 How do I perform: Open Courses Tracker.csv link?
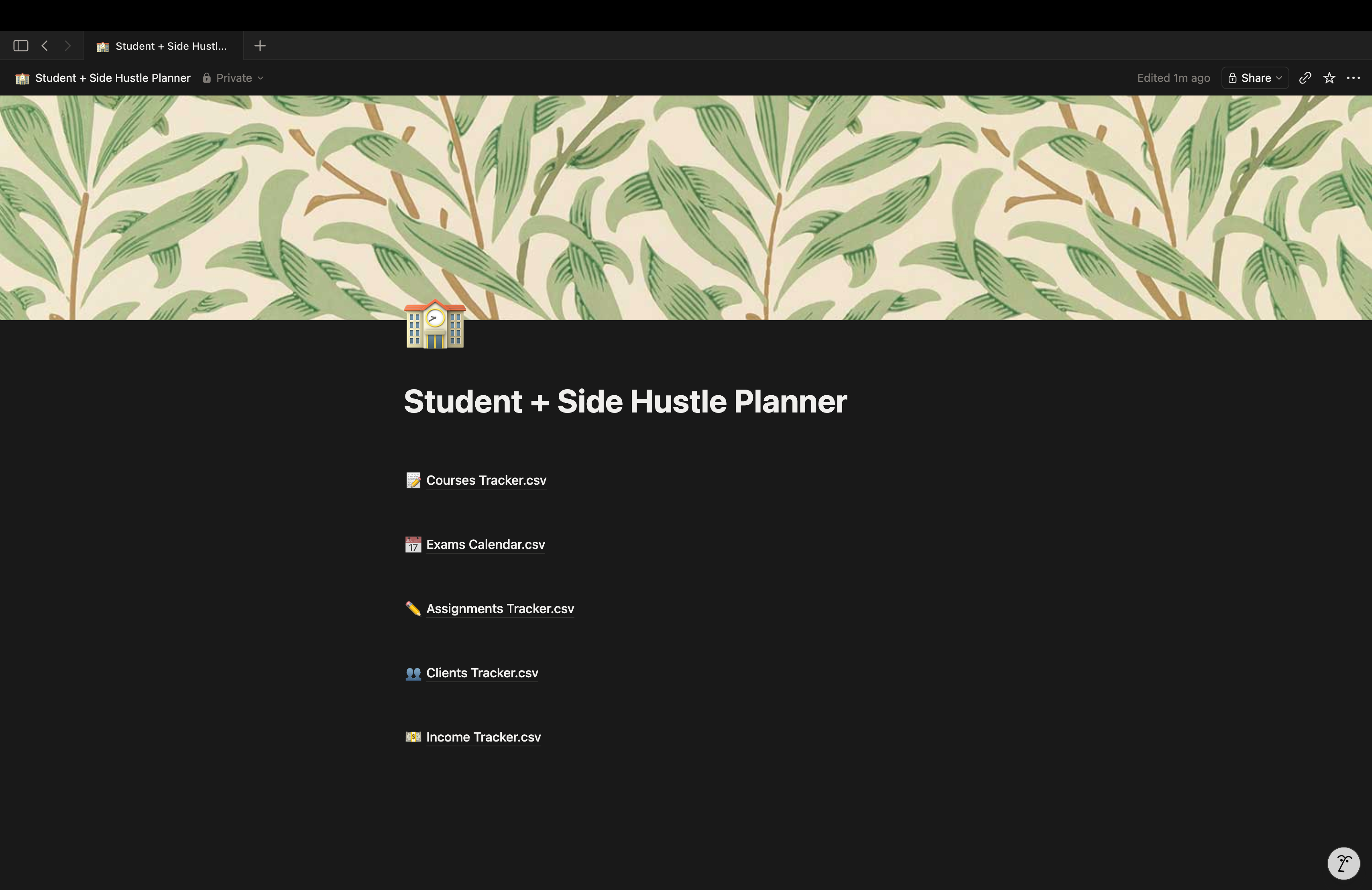[x=486, y=480]
